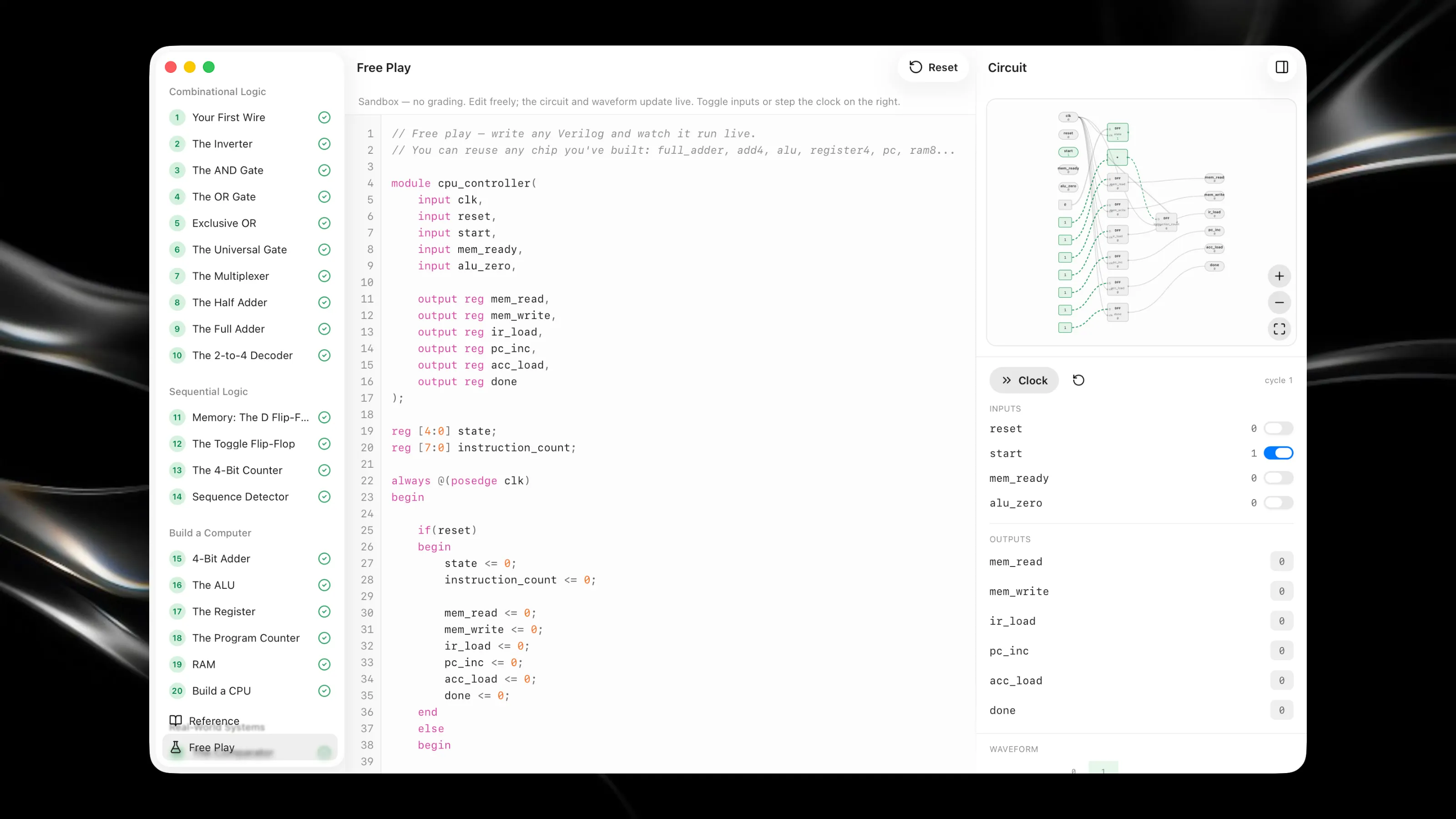
Task: Click the completed checkmark for RAM
Action: click(324, 665)
